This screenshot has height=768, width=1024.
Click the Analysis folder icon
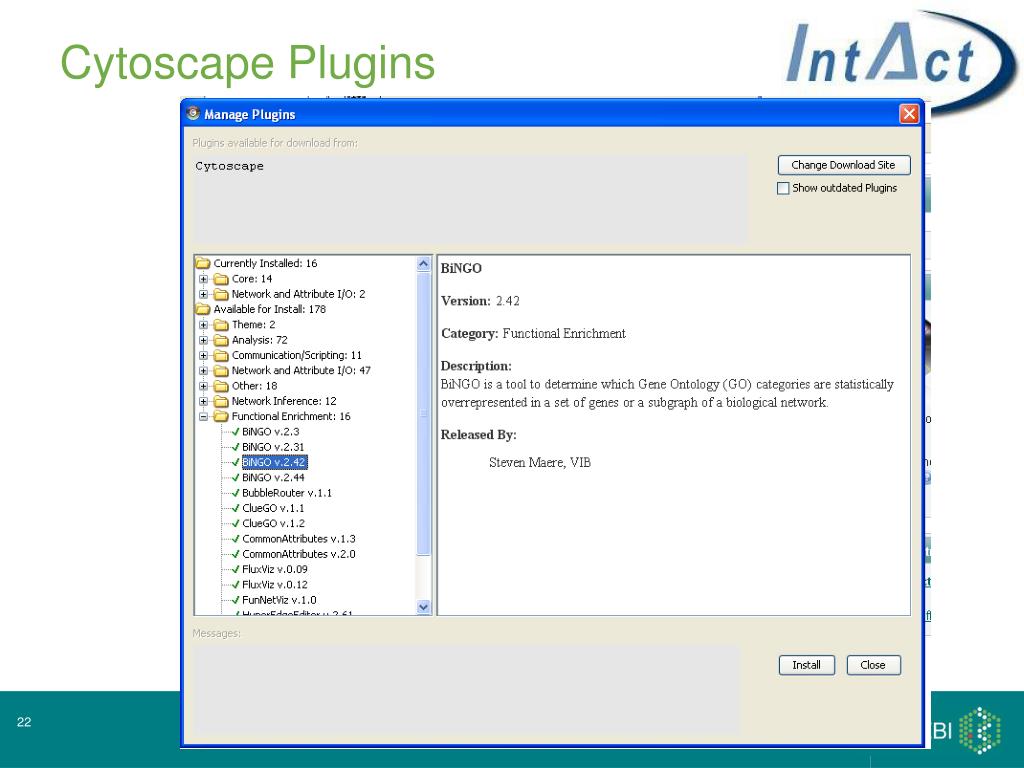[221, 340]
